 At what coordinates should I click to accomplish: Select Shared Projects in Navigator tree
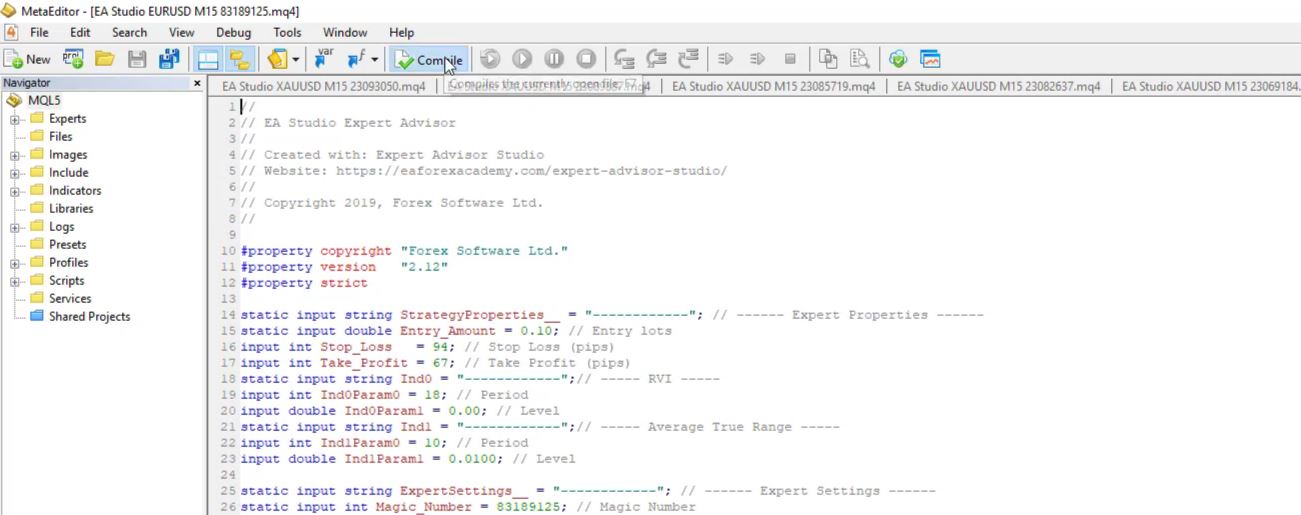pyautogui.click(x=89, y=317)
